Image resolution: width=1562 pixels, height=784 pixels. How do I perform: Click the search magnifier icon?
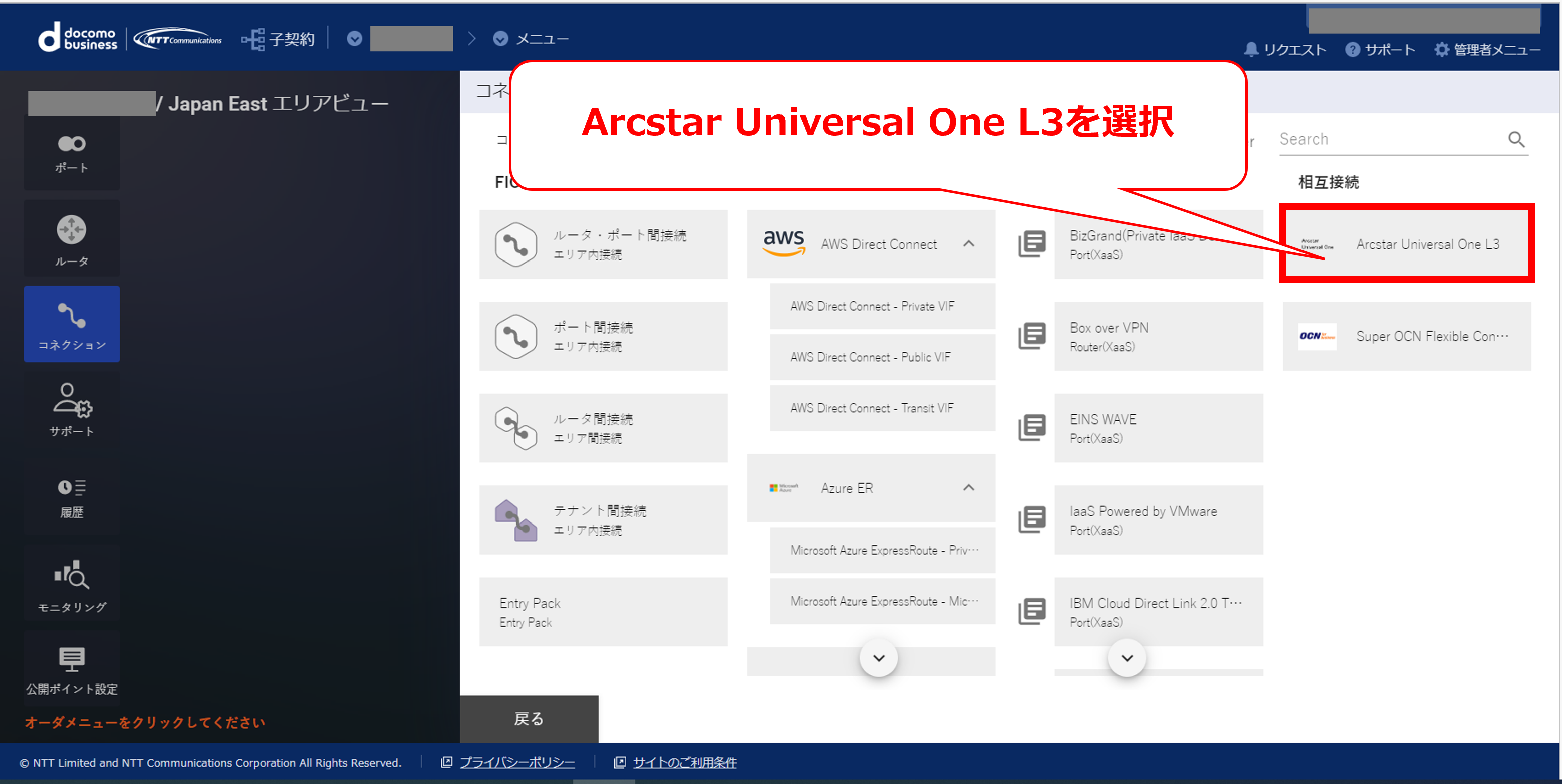point(1516,139)
